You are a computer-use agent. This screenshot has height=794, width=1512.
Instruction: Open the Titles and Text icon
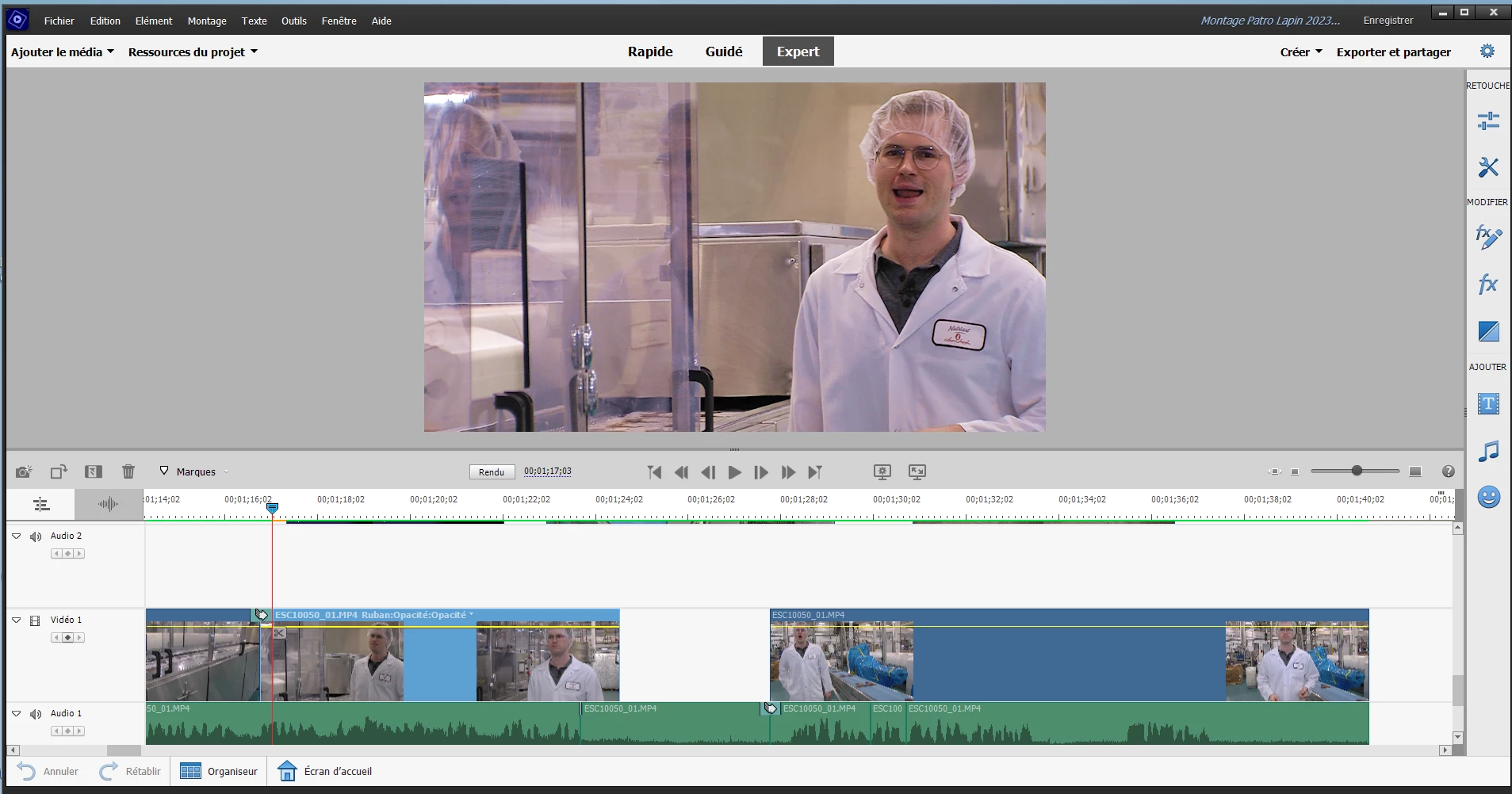1488,404
